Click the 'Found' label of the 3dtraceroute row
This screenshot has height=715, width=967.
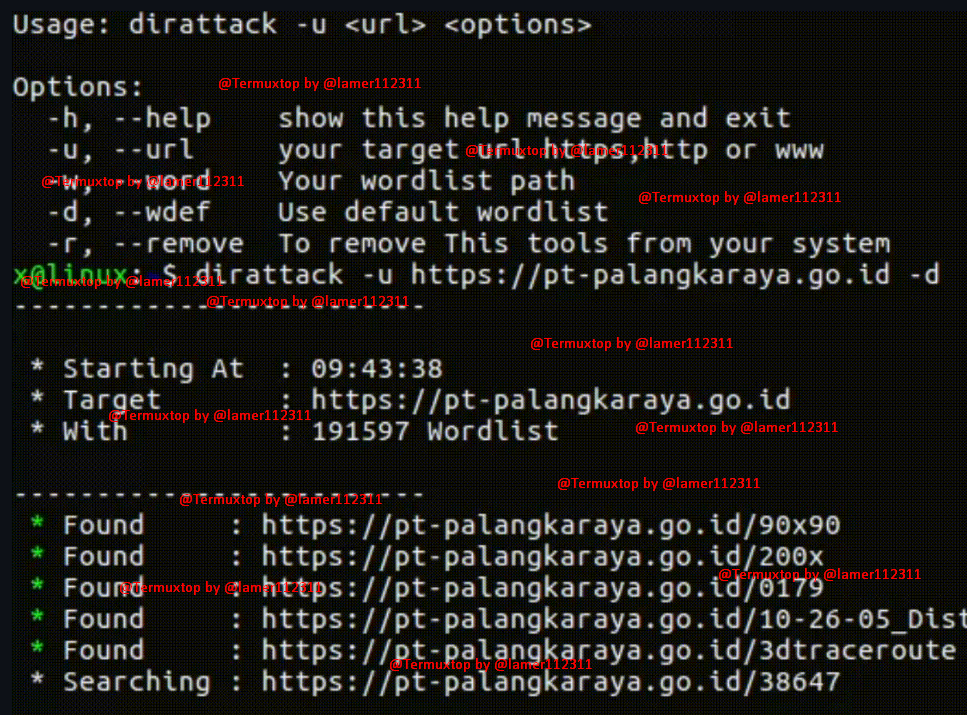pos(104,650)
